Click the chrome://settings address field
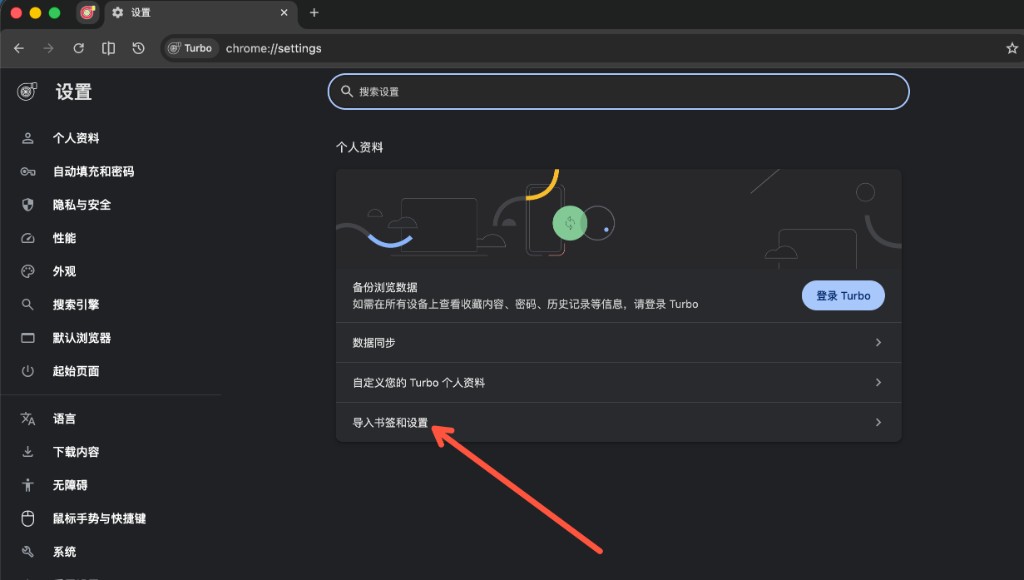The width and height of the screenshot is (1024, 580). (x=274, y=48)
